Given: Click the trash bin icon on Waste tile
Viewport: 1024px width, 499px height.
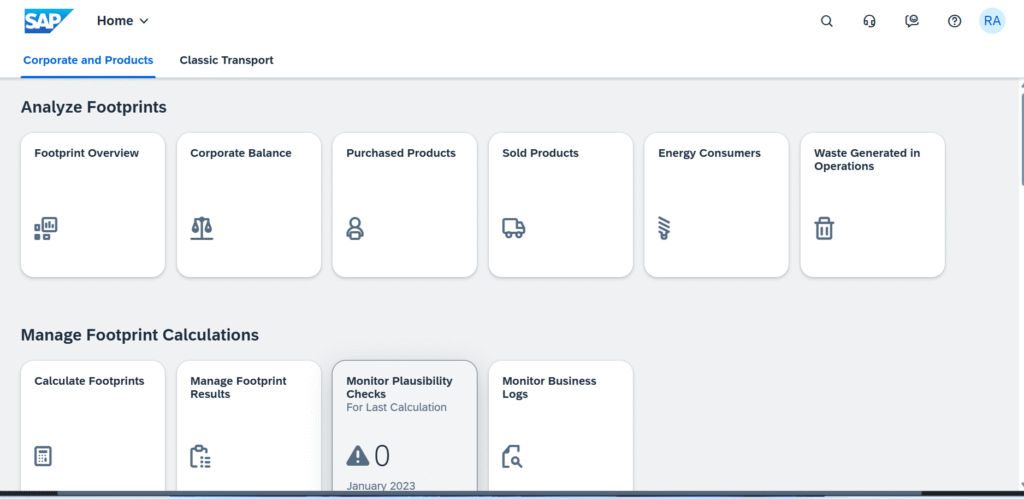Looking at the screenshot, I should 824,229.
